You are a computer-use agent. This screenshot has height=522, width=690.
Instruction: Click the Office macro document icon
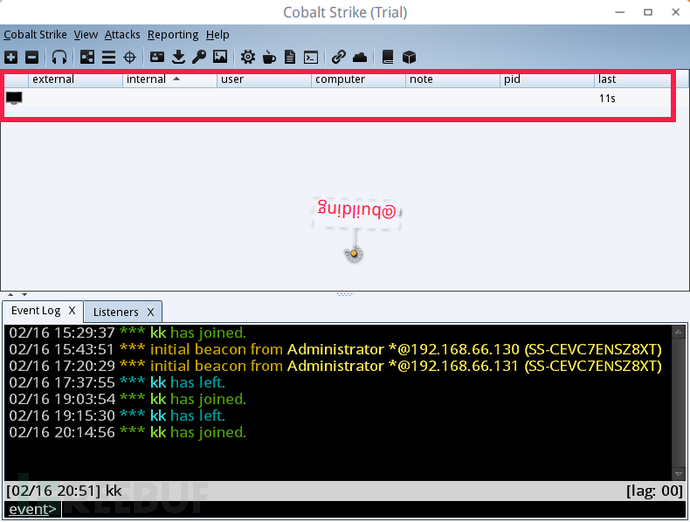290,57
